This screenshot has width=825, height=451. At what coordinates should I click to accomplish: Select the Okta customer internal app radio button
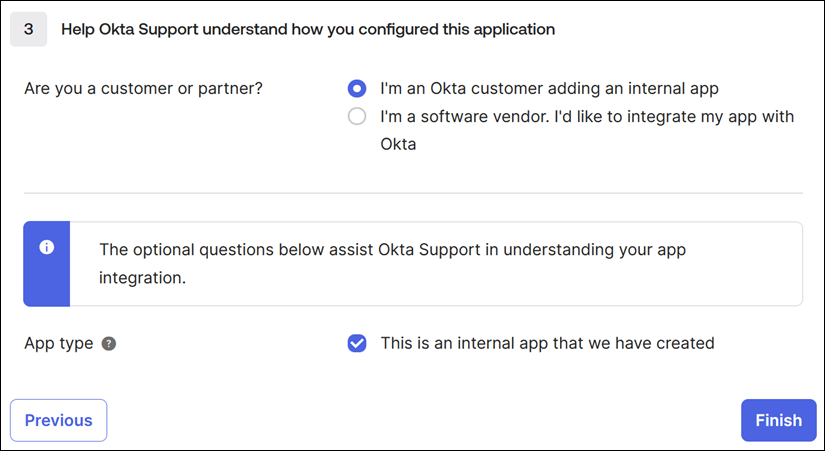[357, 88]
